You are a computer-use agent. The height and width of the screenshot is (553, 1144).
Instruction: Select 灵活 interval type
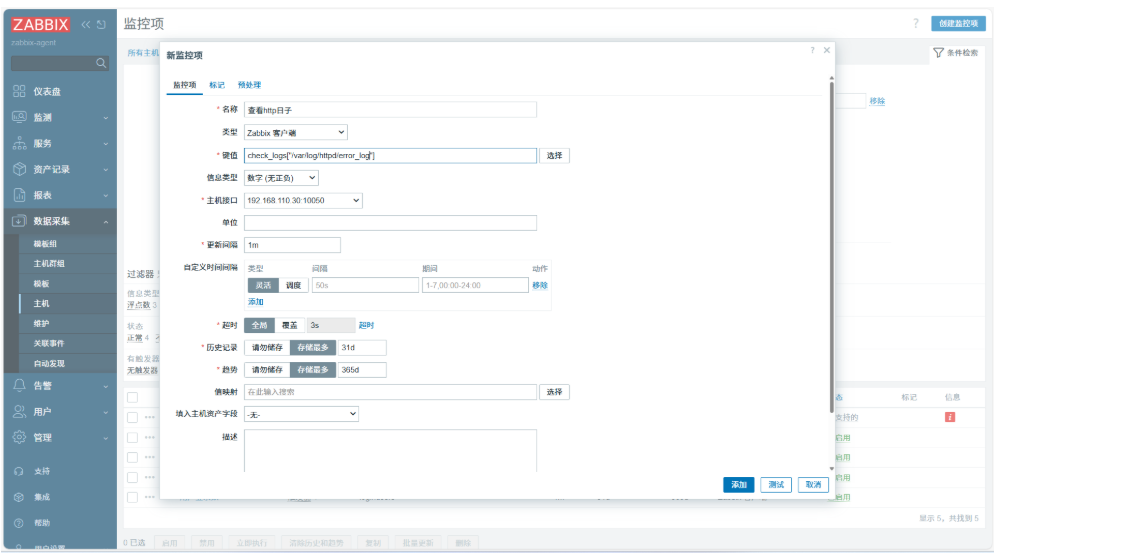[262, 285]
